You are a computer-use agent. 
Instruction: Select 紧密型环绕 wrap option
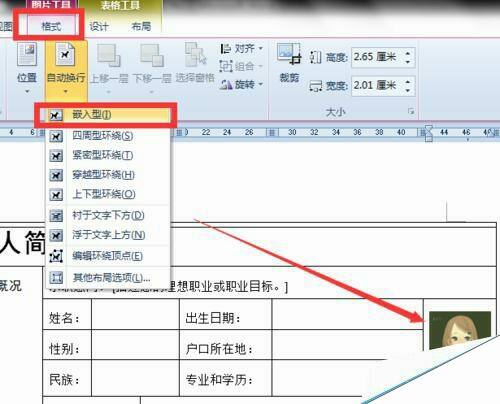pyautogui.click(x=108, y=155)
